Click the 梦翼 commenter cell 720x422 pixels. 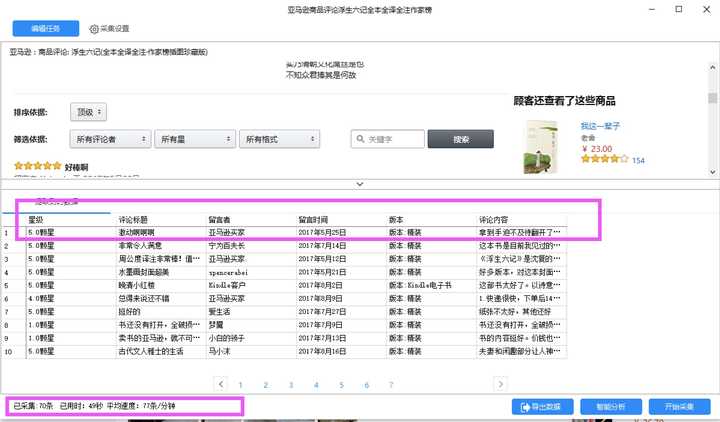point(251,325)
